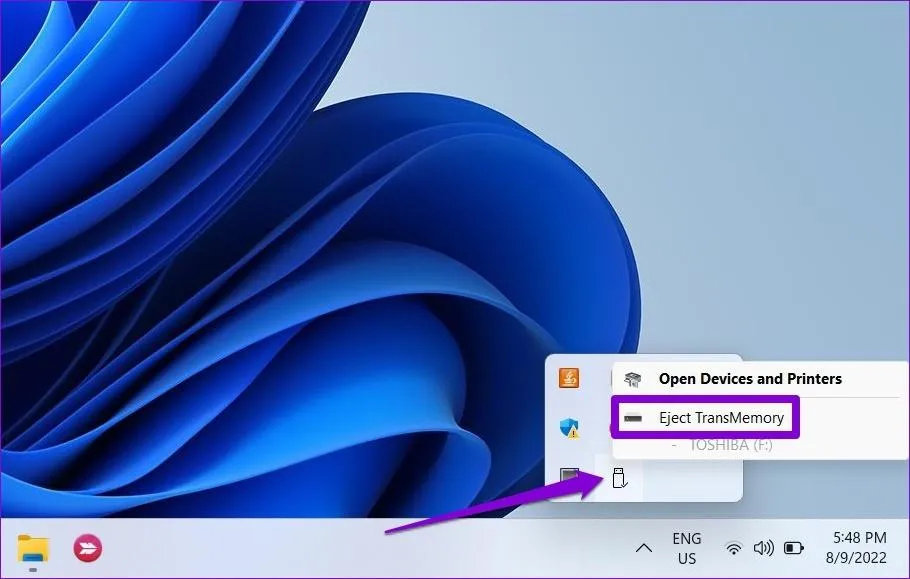
Task: Open File Explorer from the taskbar
Action: (x=33, y=548)
